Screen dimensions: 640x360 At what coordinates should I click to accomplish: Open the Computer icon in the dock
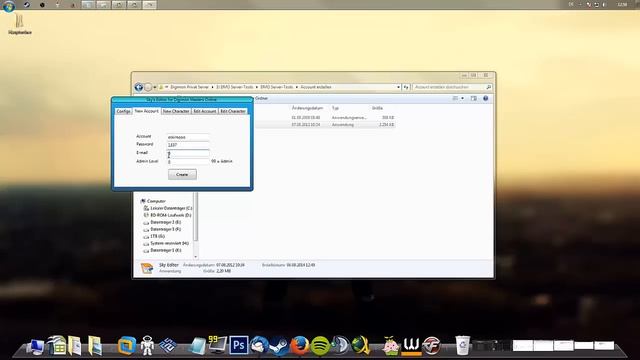36,346
